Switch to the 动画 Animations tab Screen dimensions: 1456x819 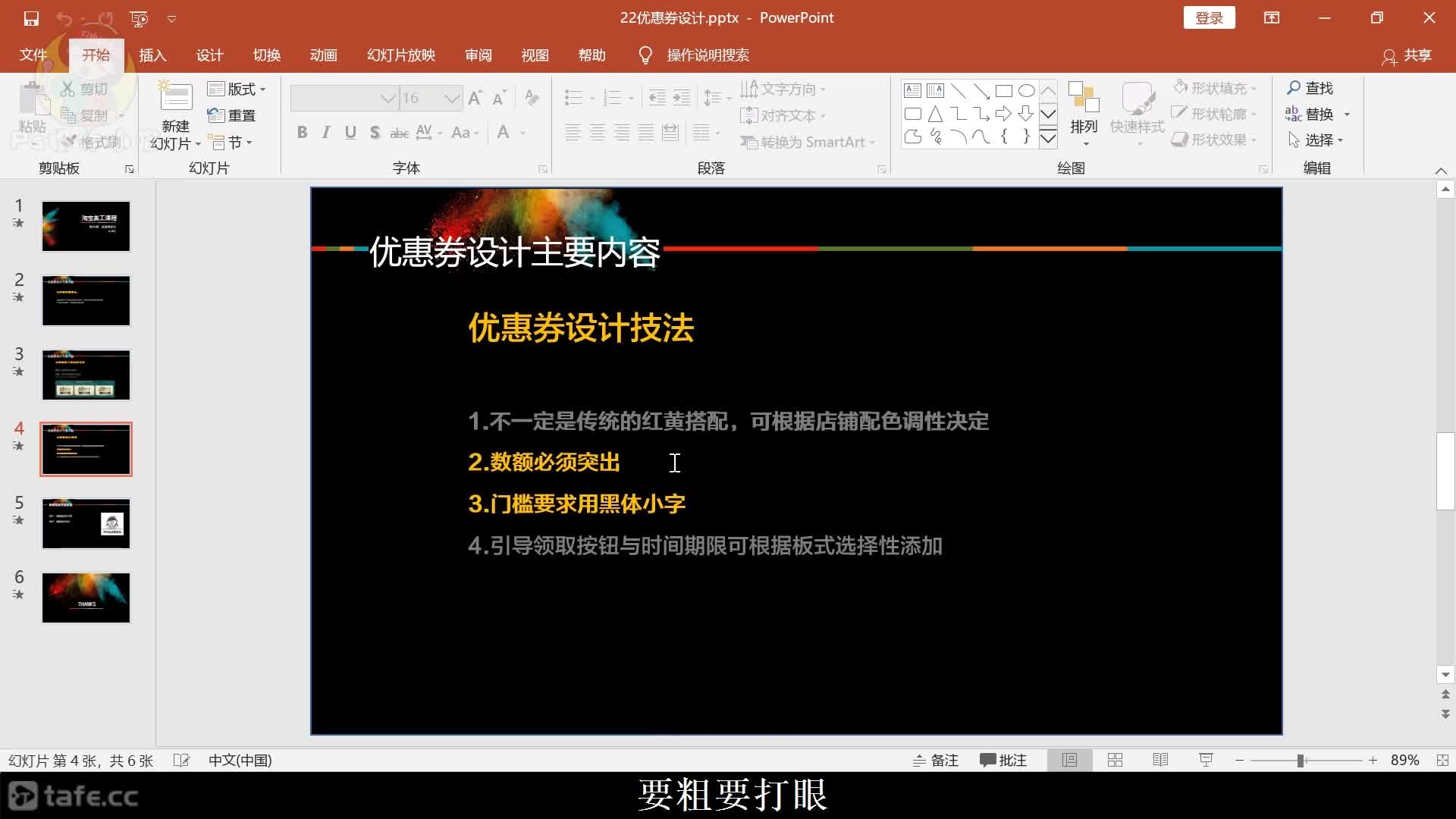pos(323,55)
